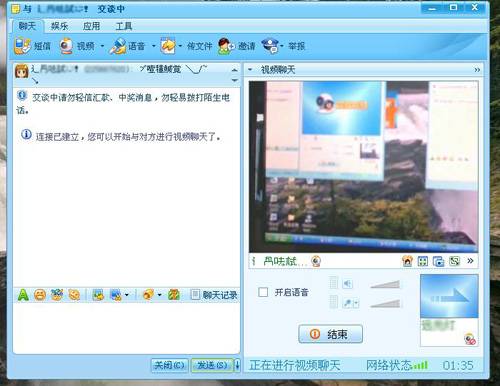The image size is (500, 386).
Task: Adjust the speaker volume slider
Action: (385, 284)
